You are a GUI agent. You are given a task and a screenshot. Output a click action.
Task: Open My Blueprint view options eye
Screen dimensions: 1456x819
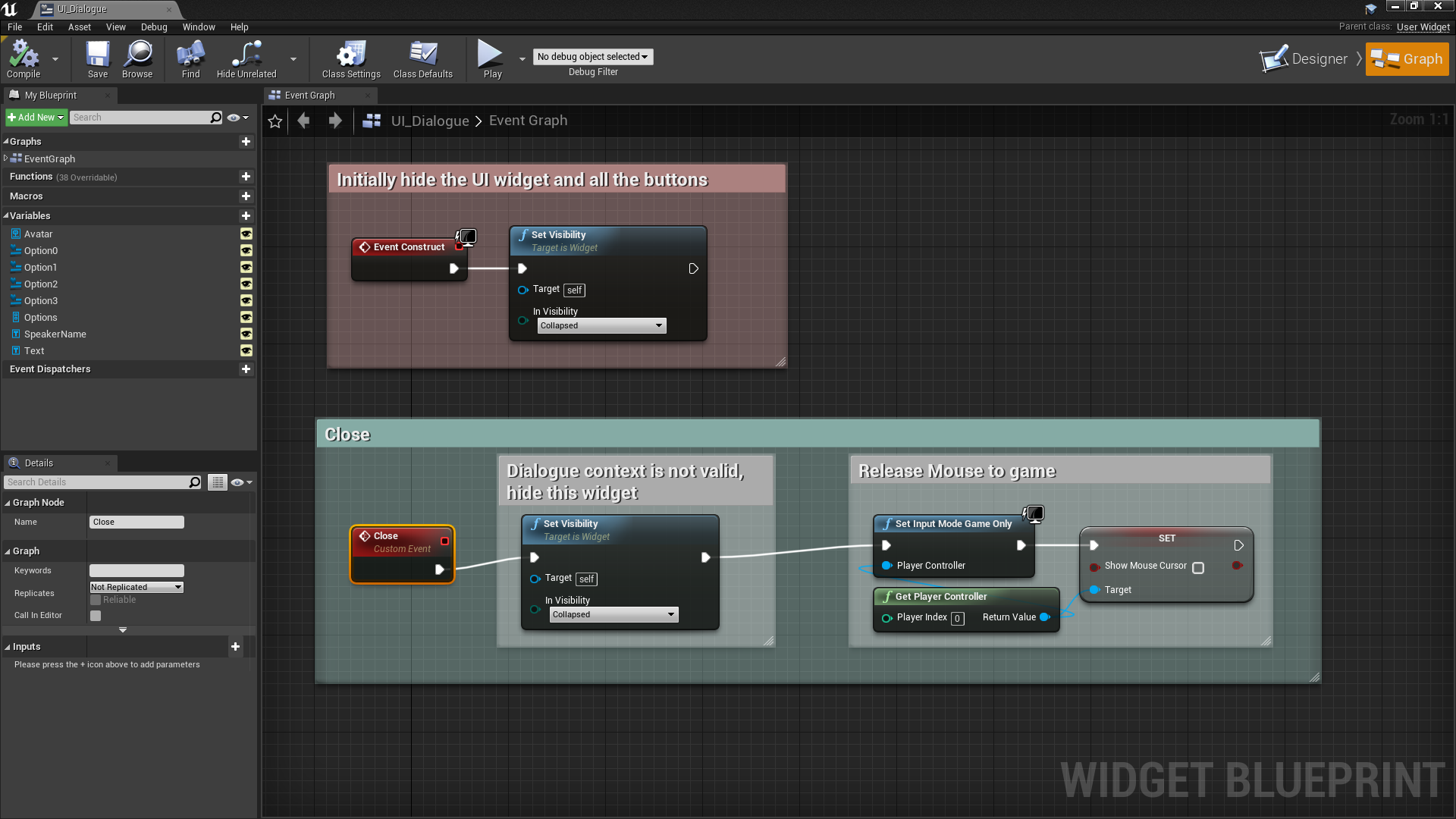238,118
